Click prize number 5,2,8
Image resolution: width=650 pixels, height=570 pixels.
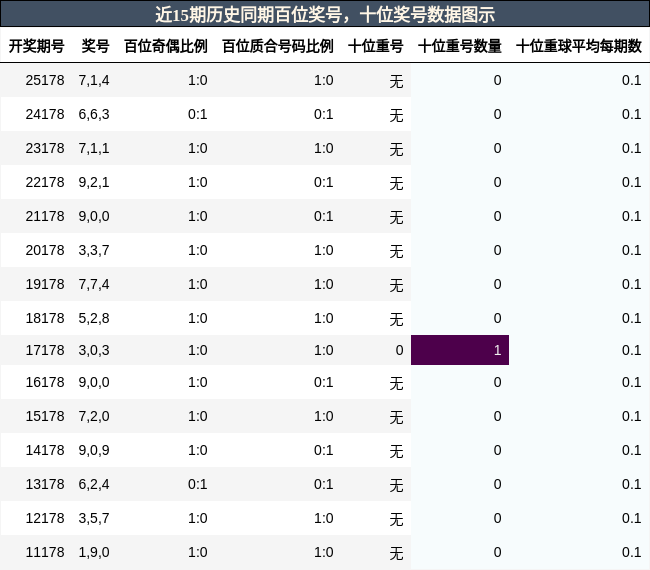94,318
